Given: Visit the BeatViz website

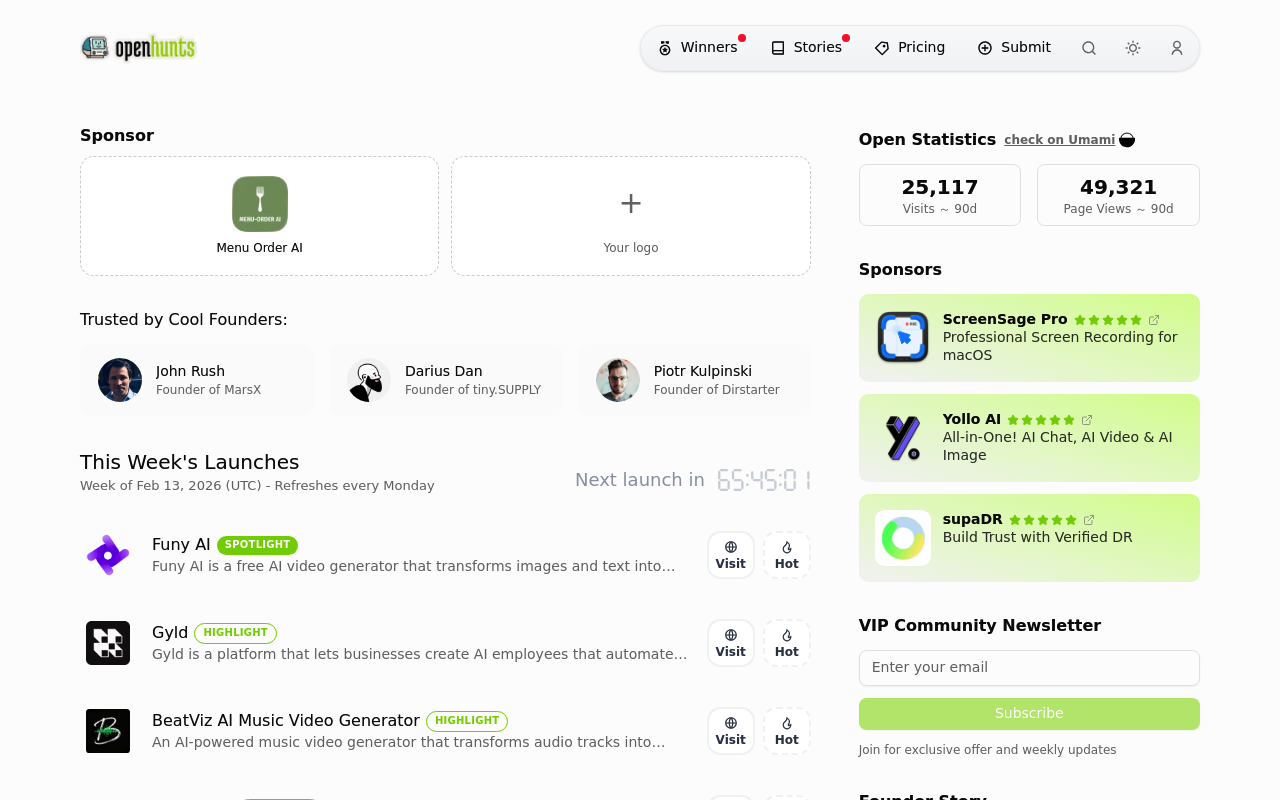Looking at the screenshot, I should click(731, 731).
